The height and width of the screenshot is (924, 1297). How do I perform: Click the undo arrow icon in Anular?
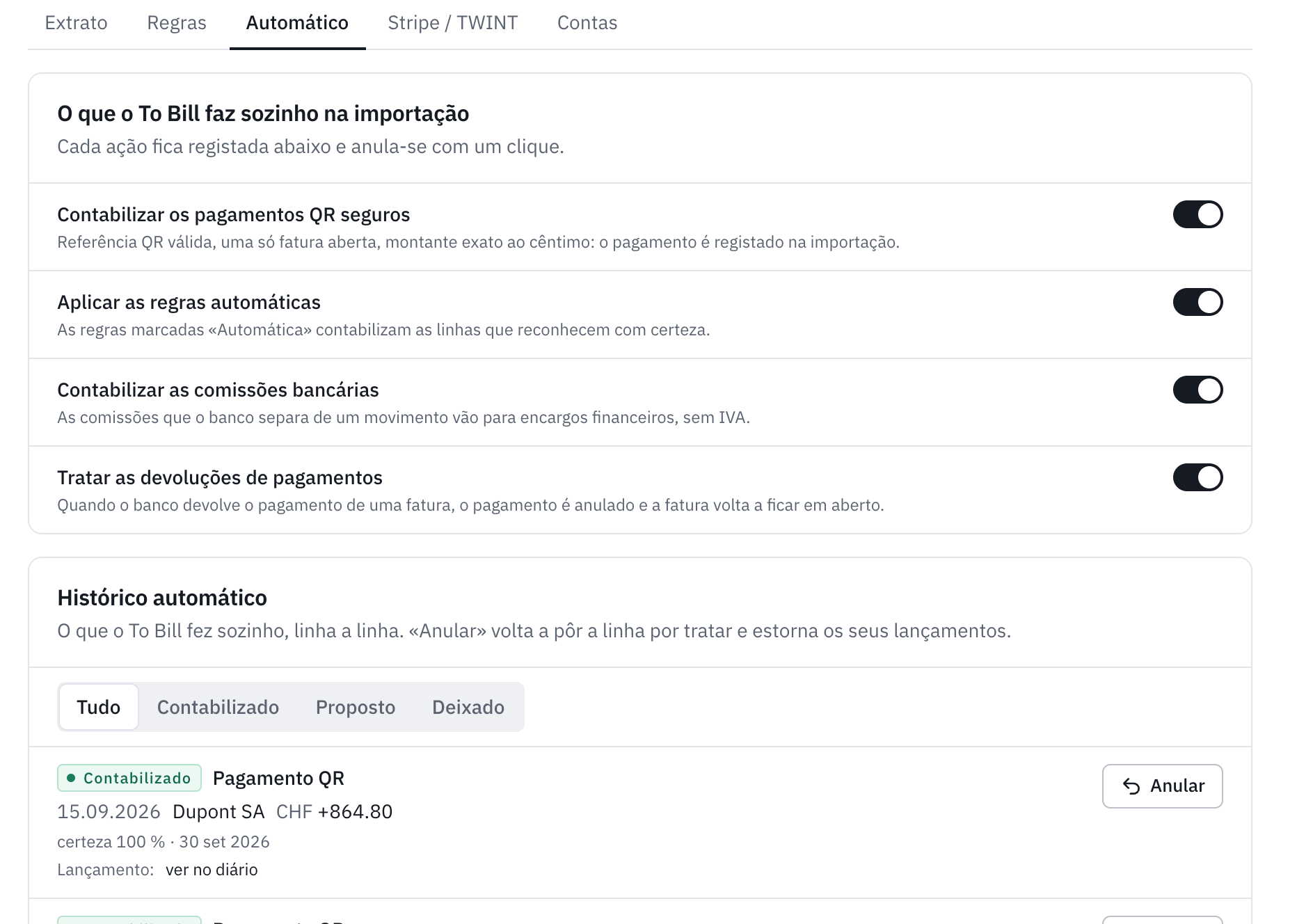(x=1131, y=786)
